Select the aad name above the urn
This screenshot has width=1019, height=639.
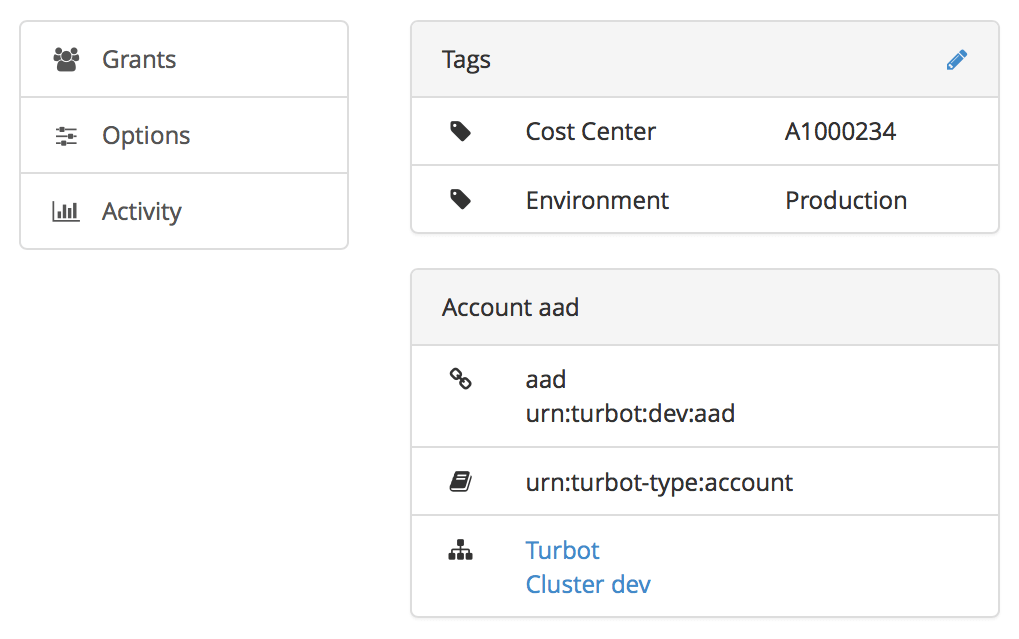[x=546, y=380]
